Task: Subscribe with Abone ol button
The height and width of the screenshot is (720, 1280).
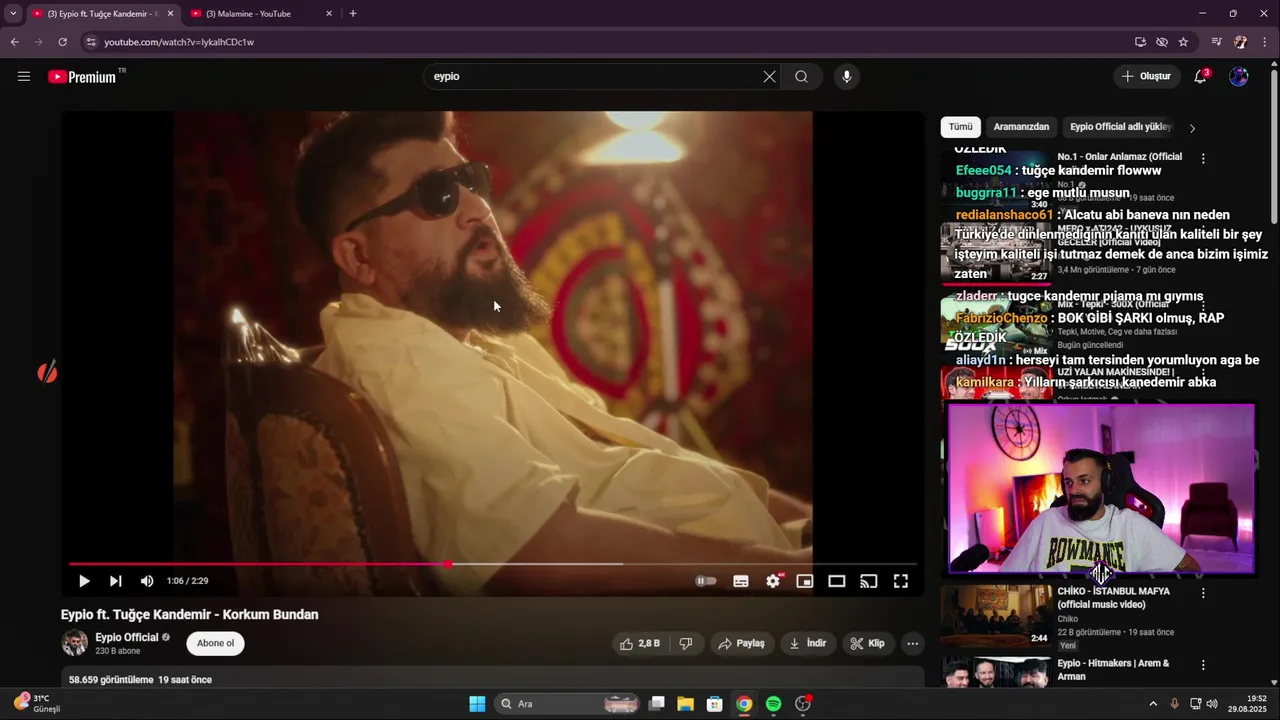Action: click(x=215, y=643)
